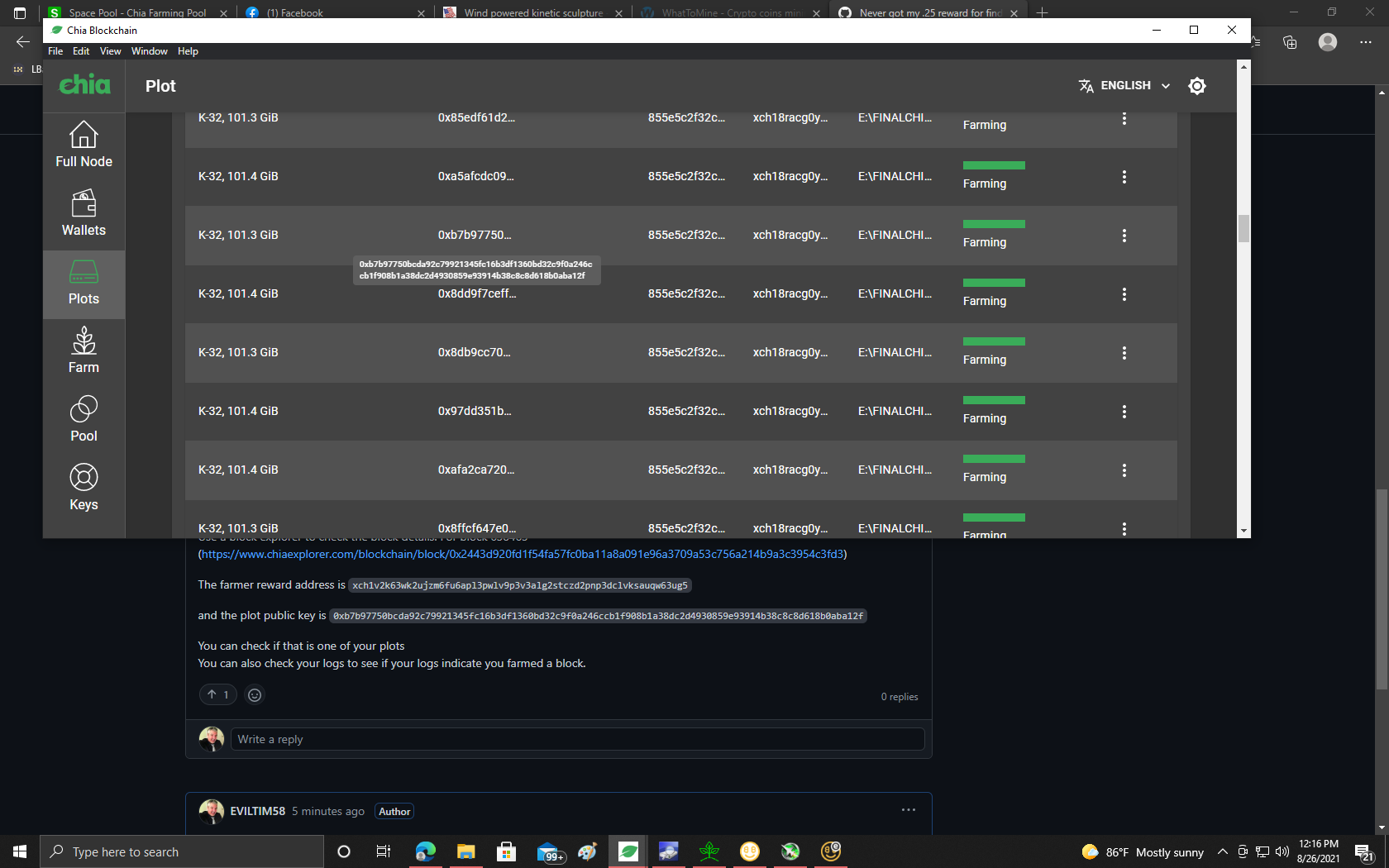Open chiaexplorer block link in browser
The width and height of the screenshot is (1389, 868).
(523, 555)
